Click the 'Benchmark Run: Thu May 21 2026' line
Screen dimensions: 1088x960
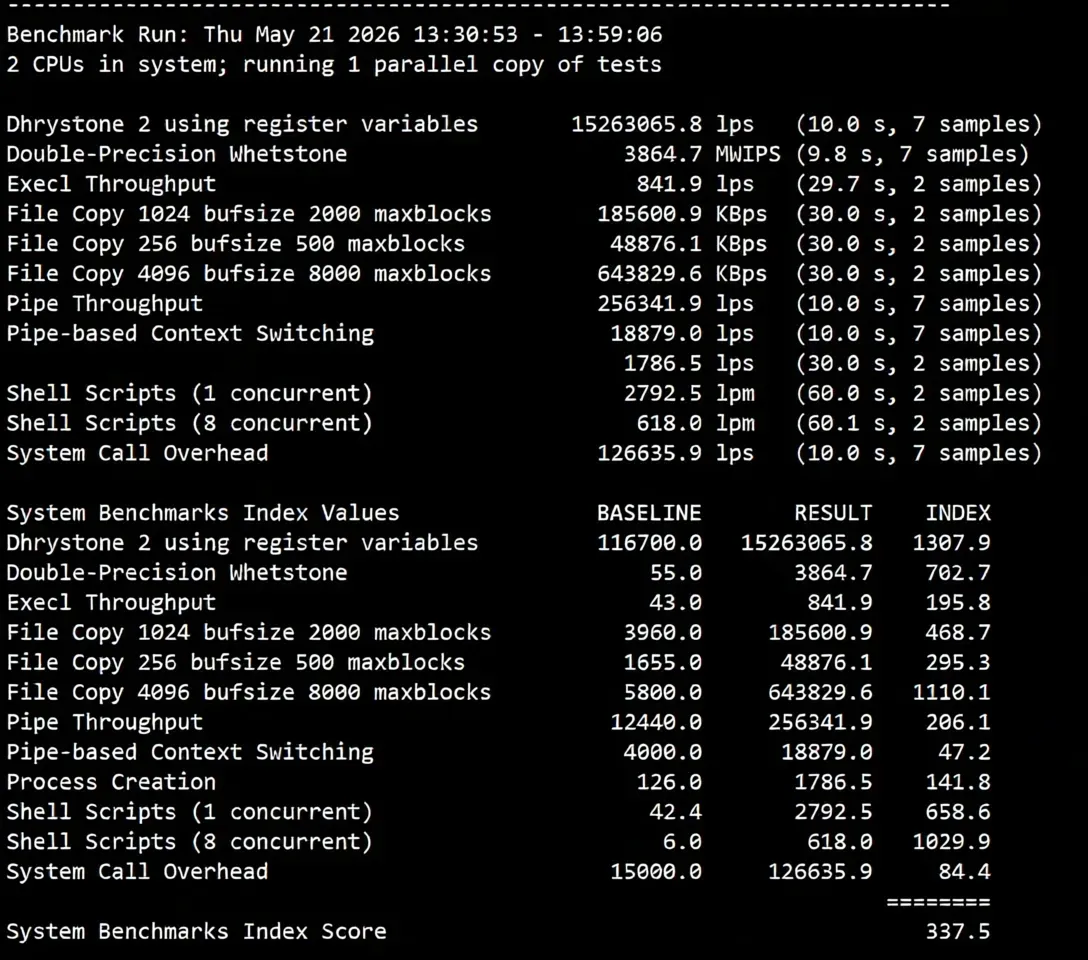[334, 34]
